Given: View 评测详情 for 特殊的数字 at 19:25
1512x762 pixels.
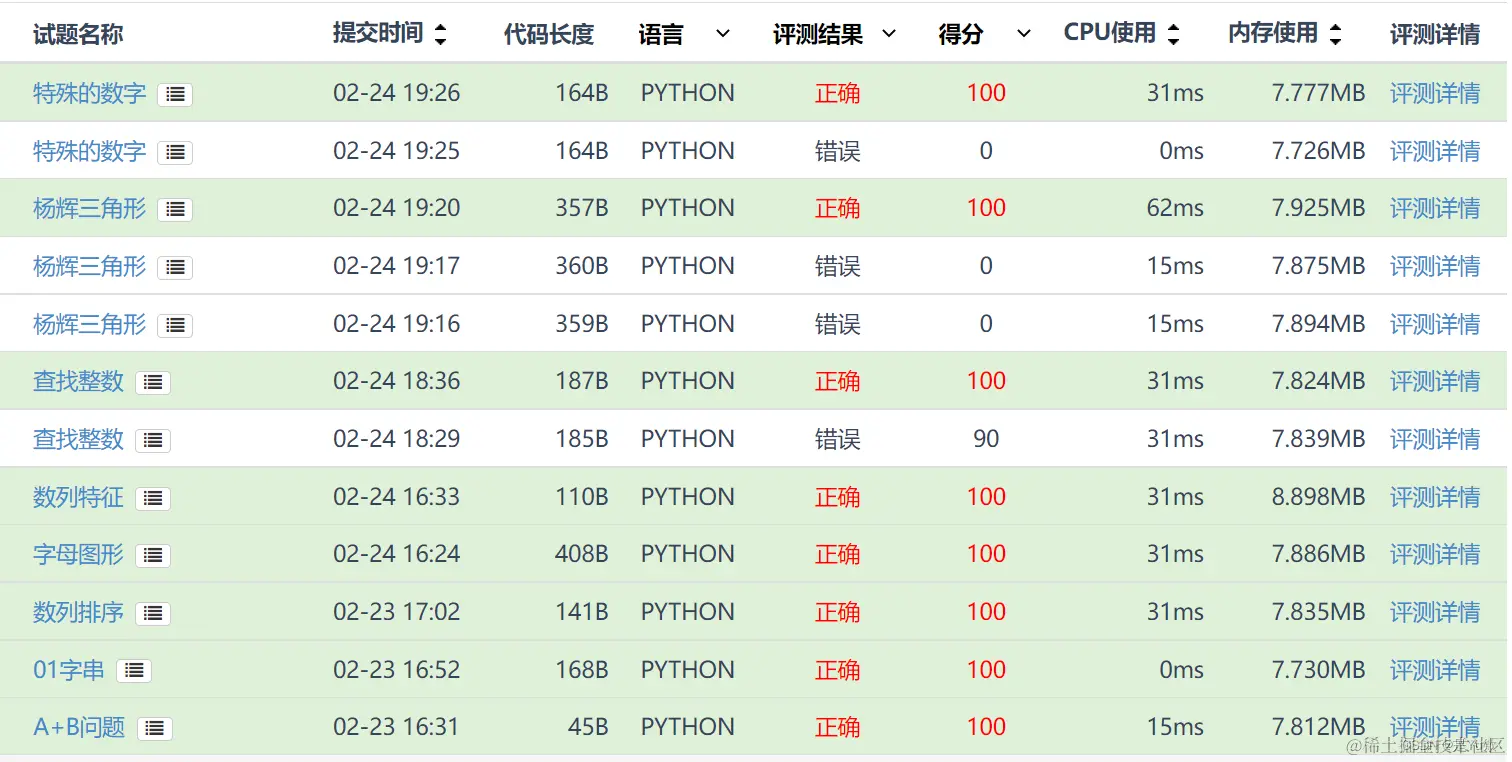Looking at the screenshot, I should click(x=1435, y=152).
